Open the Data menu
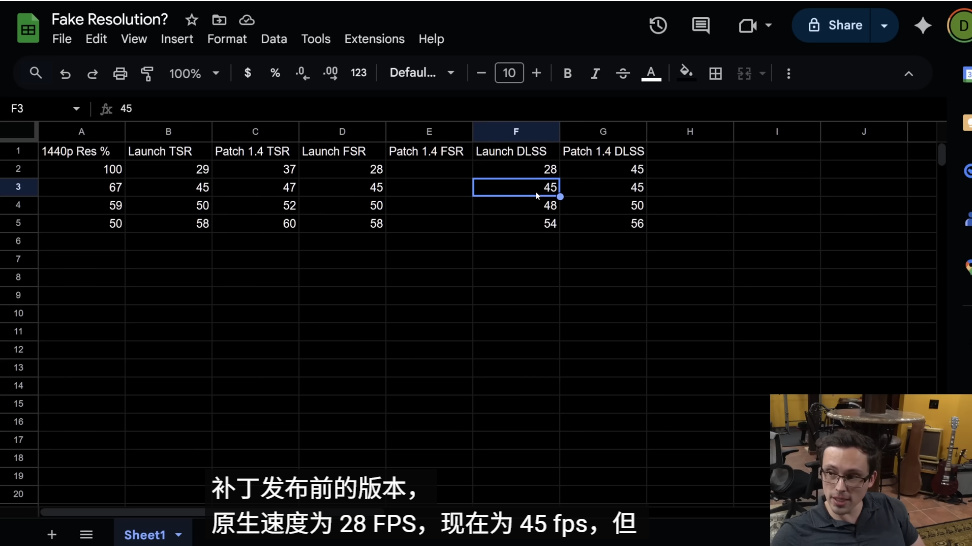Viewport: 972px width, 546px height. (x=274, y=39)
